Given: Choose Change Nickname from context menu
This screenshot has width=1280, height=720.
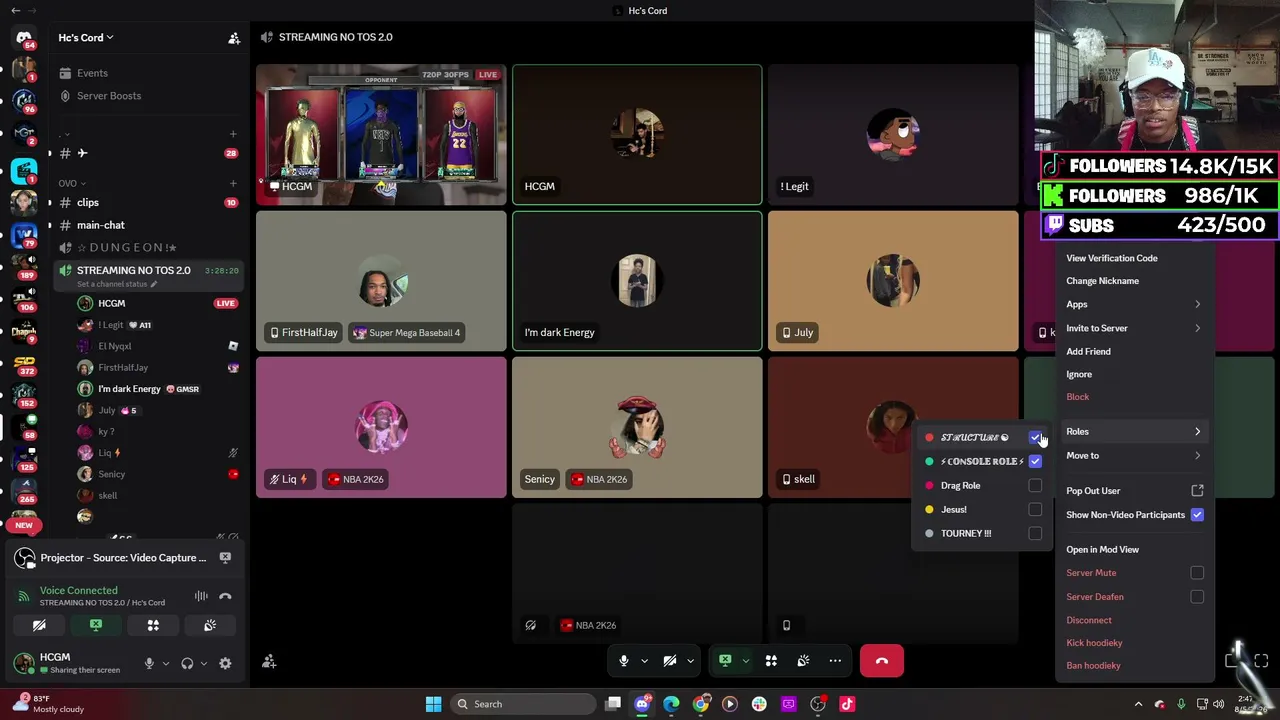Looking at the screenshot, I should coord(1102,281).
